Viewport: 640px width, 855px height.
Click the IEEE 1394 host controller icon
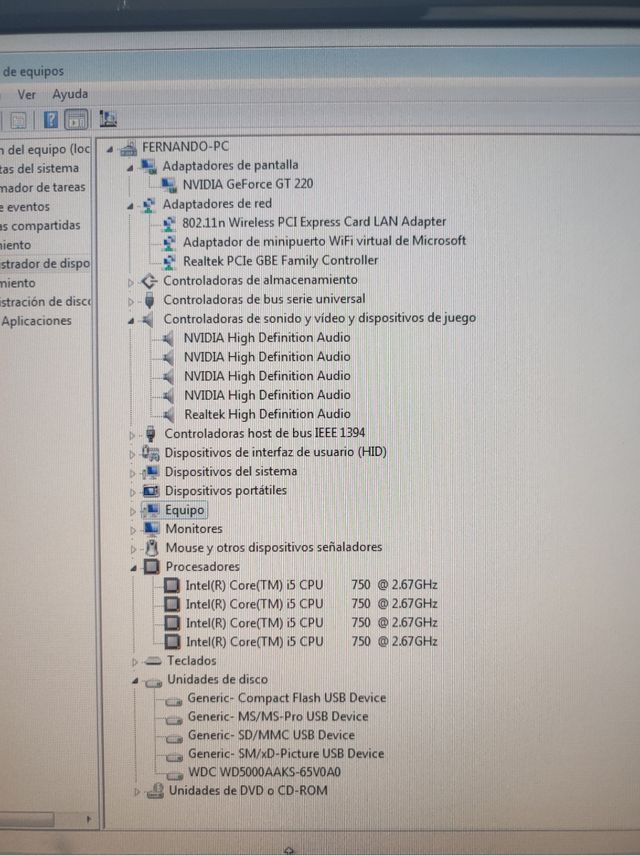click(x=151, y=433)
